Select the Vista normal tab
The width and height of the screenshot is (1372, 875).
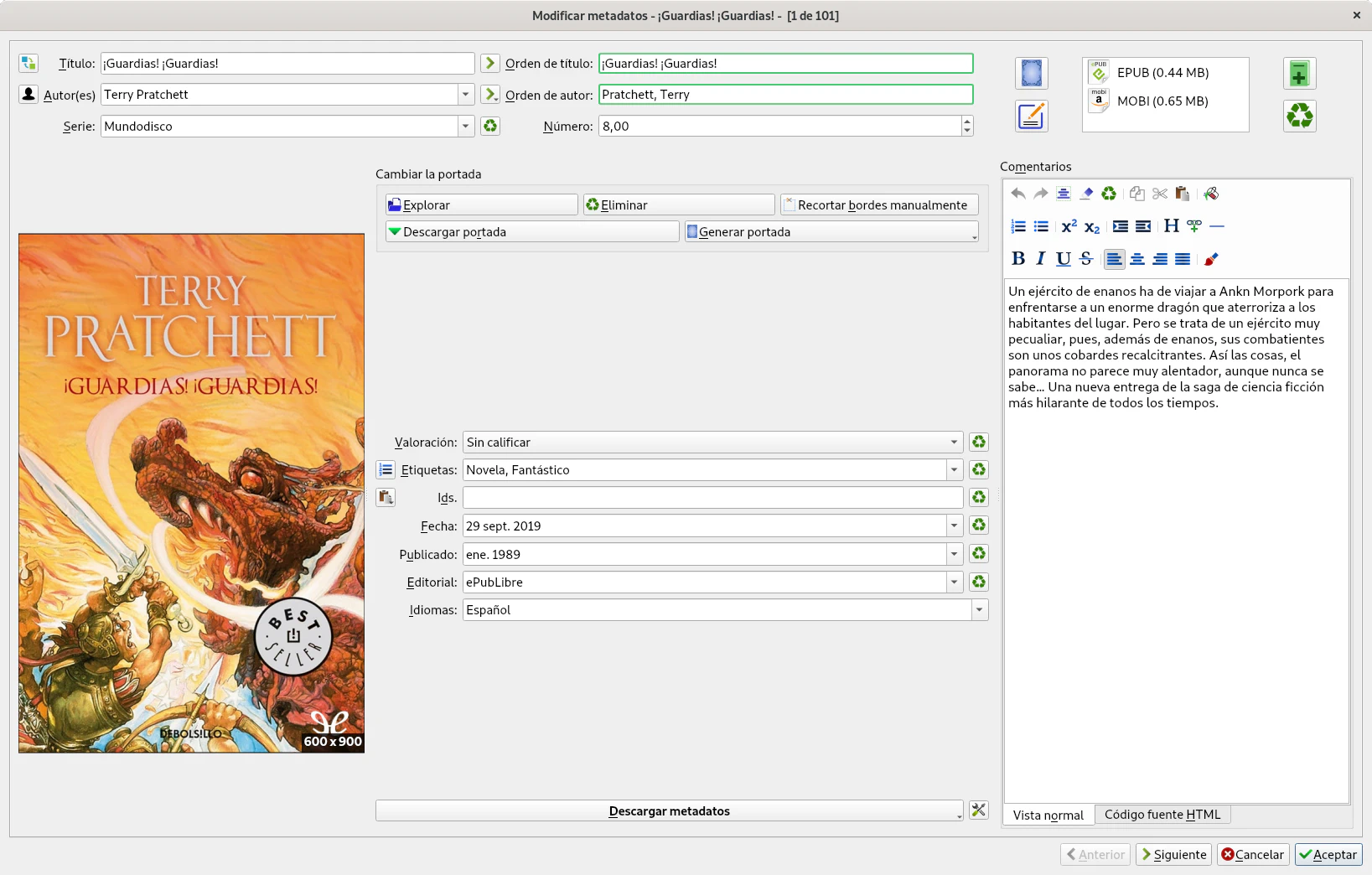1048,815
